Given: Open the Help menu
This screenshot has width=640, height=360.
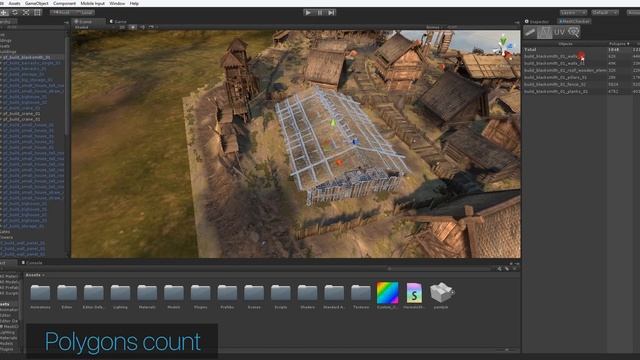Looking at the screenshot, I should (134, 3).
